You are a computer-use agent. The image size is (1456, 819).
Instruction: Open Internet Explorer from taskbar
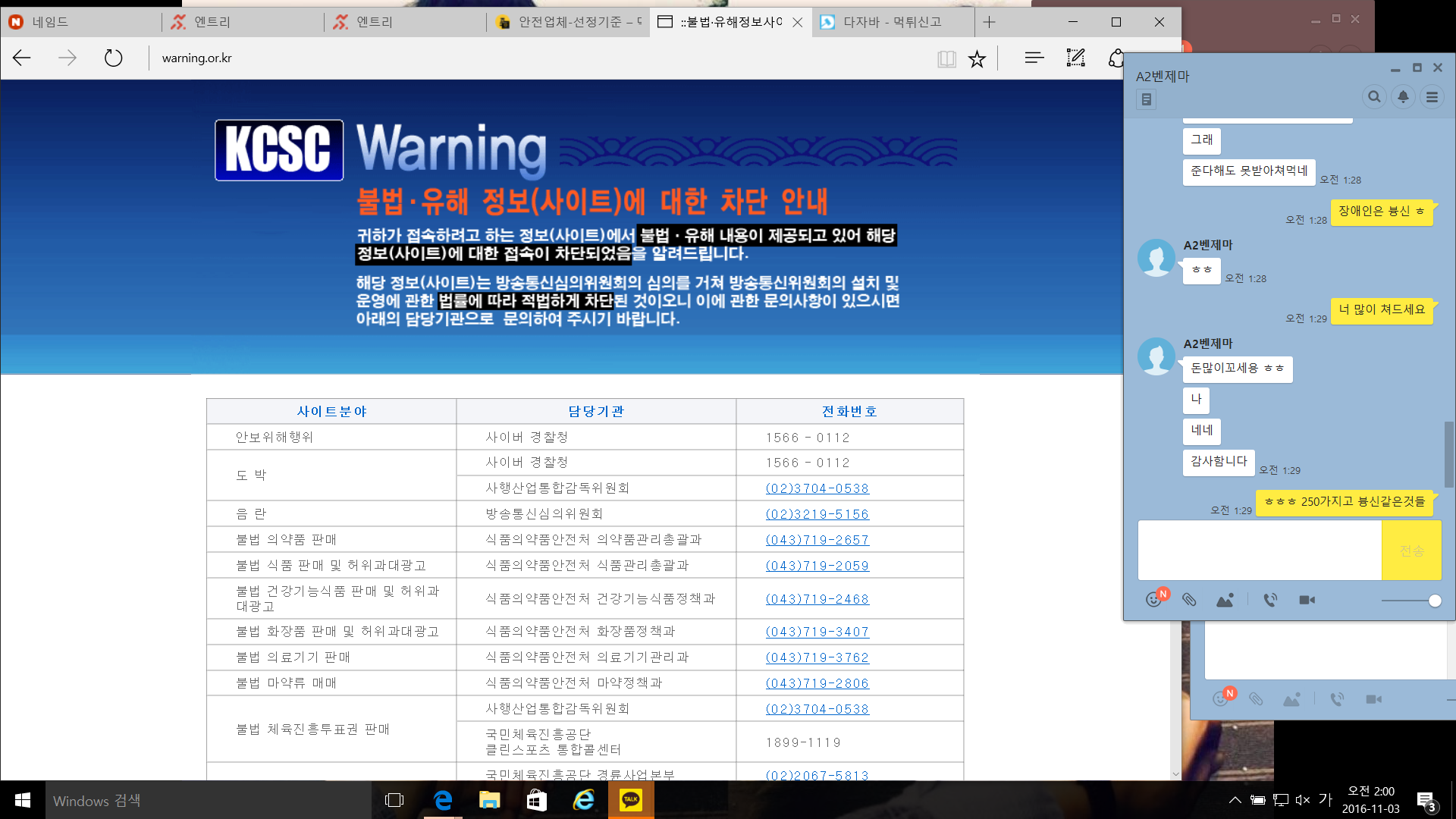(x=584, y=800)
